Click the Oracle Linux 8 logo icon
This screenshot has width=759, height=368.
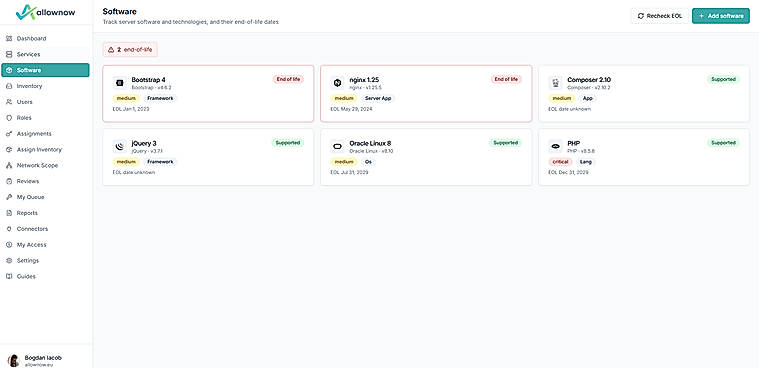pos(337,146)
